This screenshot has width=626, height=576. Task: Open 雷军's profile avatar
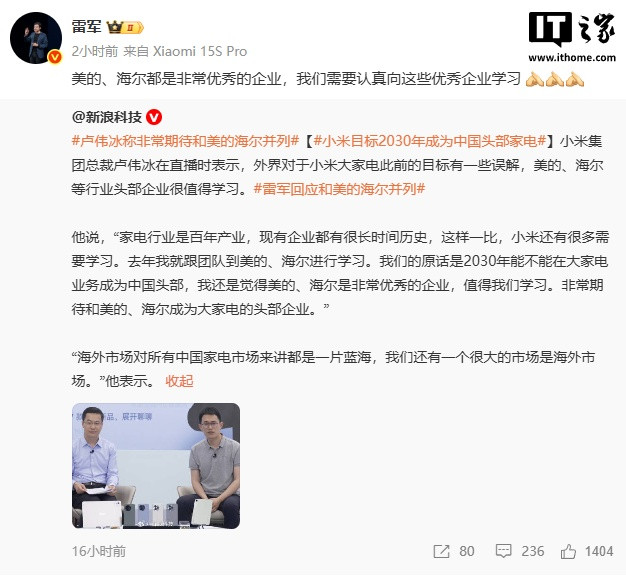click(x=36, y=38)
